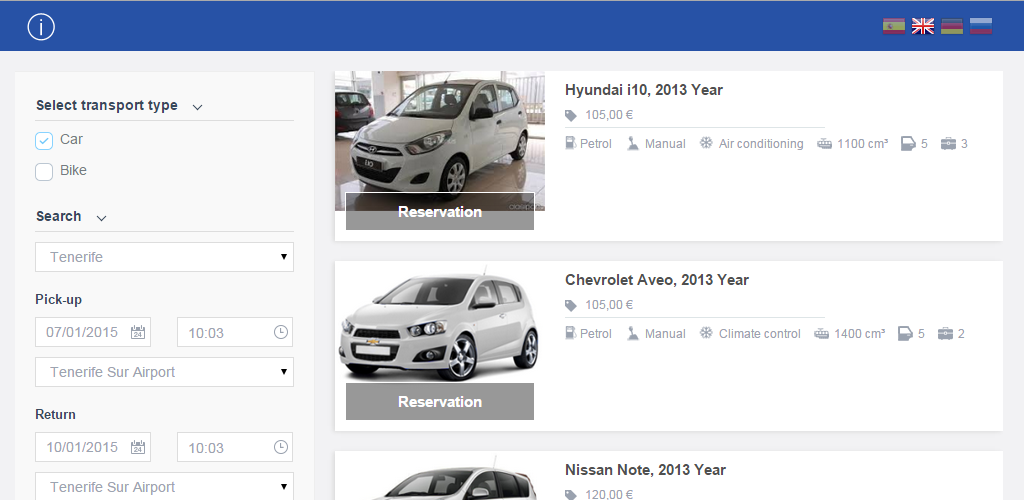Click Nissan Note price 120,00 €
The width and height of the screenshot is (1024, 500).
(609, 494)
